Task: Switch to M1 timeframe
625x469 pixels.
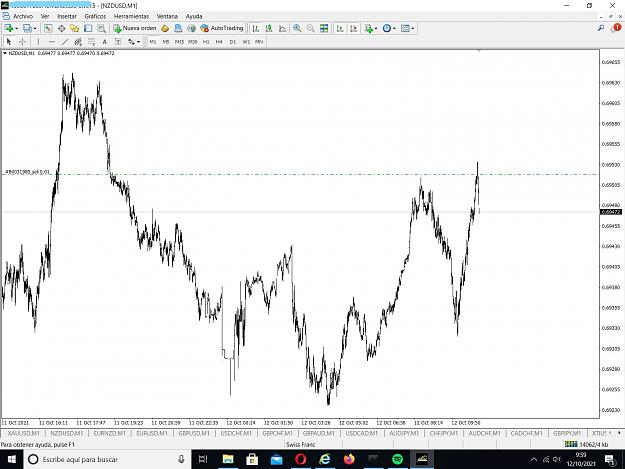Action: pyautogui.click(x=153, y=42)
